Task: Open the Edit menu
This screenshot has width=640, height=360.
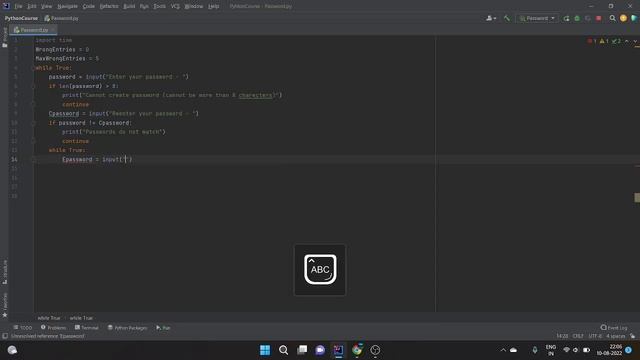Action: coord(32,6)
